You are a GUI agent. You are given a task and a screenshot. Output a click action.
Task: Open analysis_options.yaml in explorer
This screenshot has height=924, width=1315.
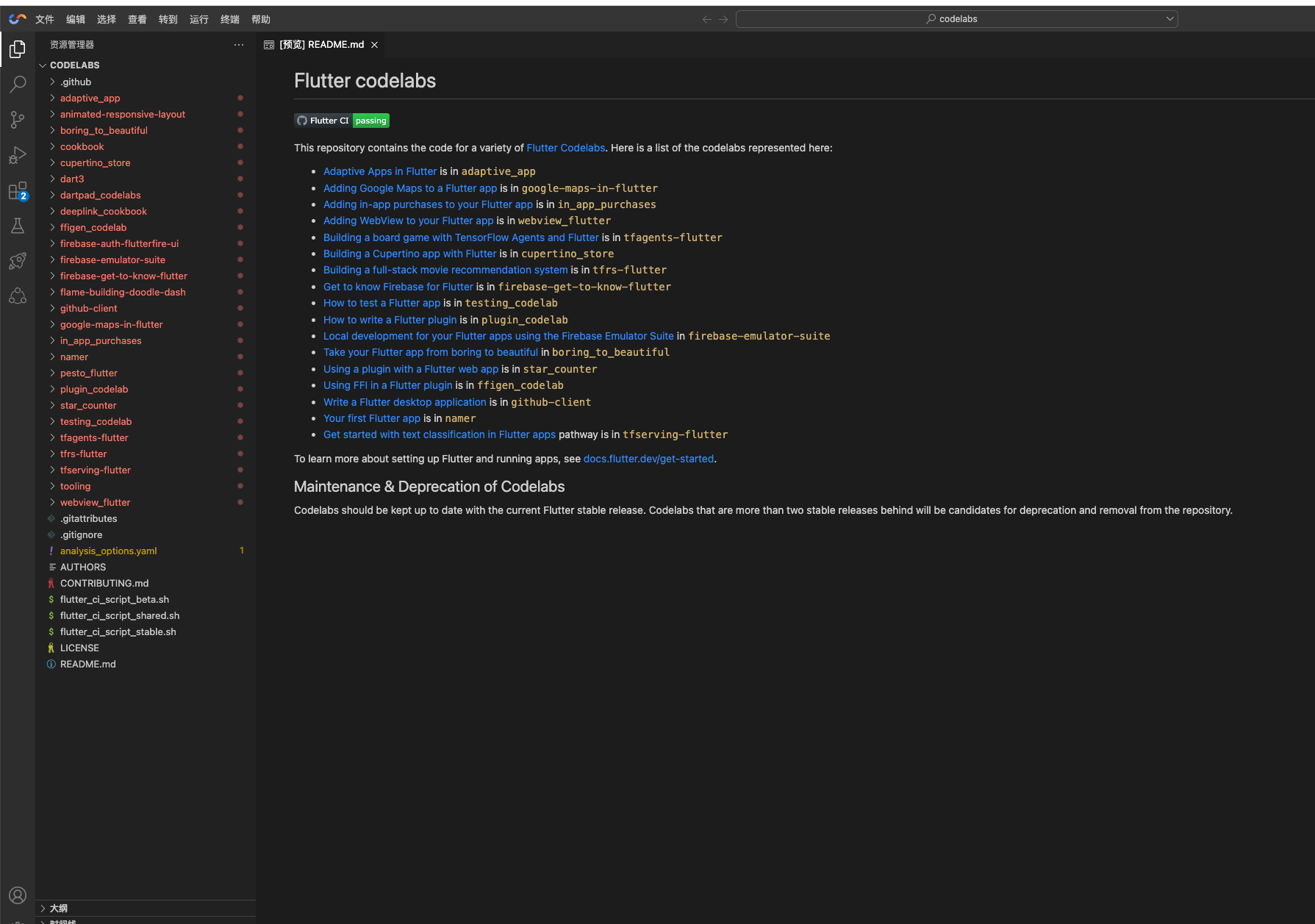pos(146,551)
